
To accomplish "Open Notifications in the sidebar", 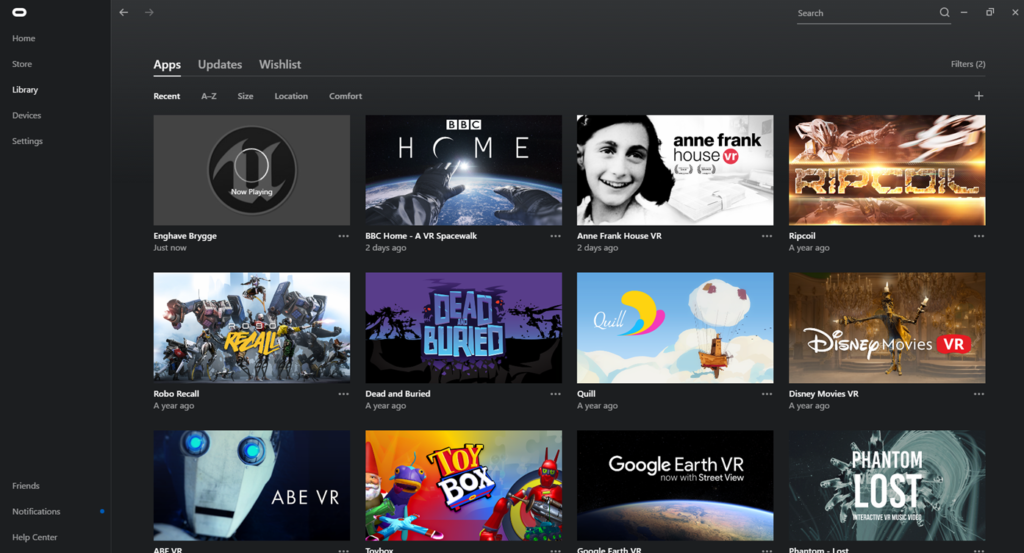I will click(36, 511).
